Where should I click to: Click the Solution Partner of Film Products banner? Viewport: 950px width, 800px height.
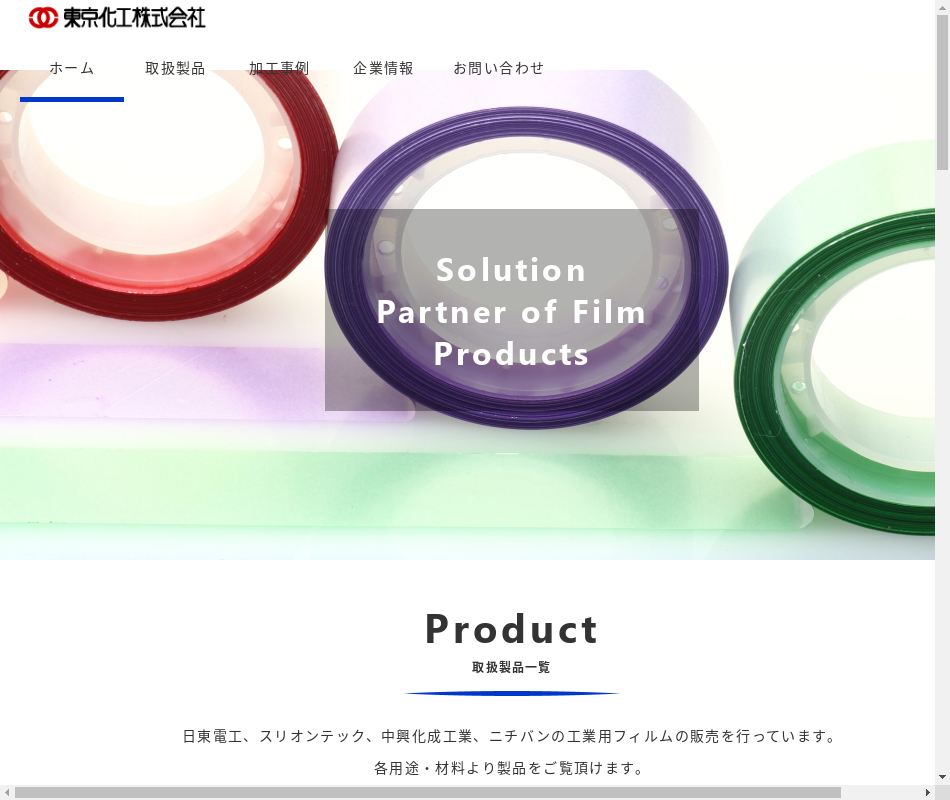click(x=511, y=310)
